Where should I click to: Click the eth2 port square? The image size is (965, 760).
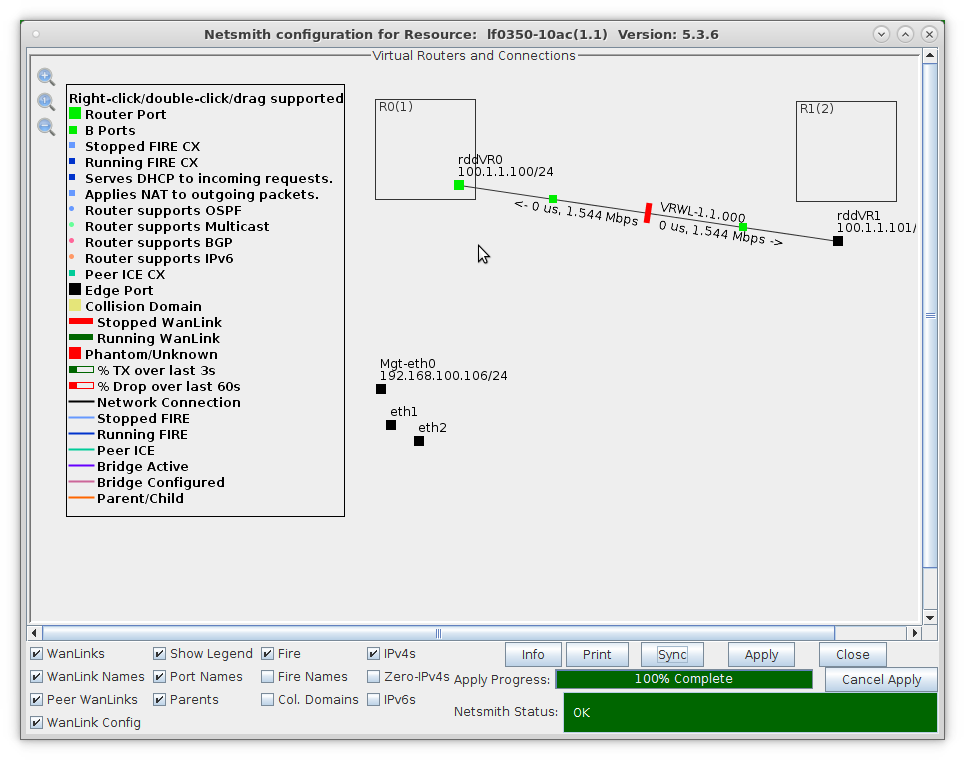click(419, 441)
